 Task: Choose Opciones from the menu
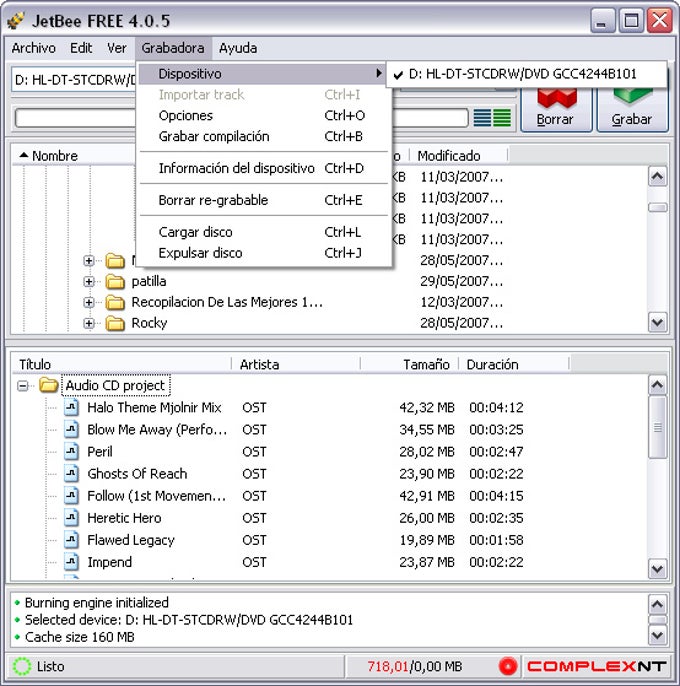(263, 116)
